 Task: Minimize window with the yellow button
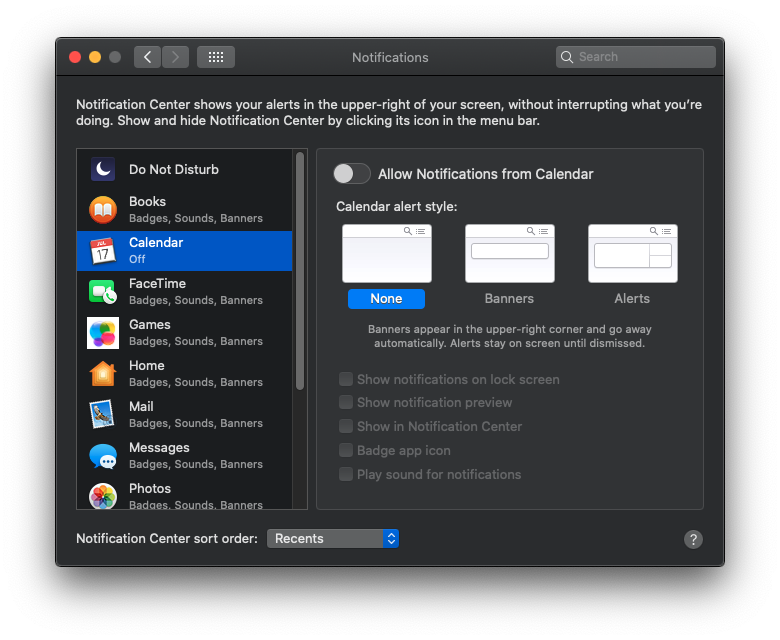95,57
